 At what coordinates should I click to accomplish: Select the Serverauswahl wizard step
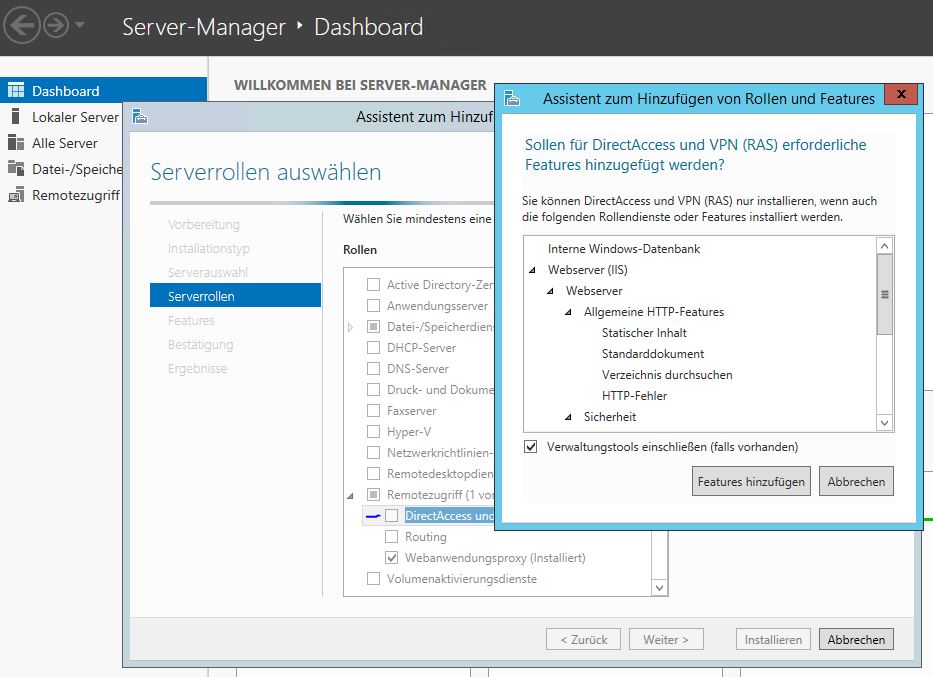click(208, 272)
